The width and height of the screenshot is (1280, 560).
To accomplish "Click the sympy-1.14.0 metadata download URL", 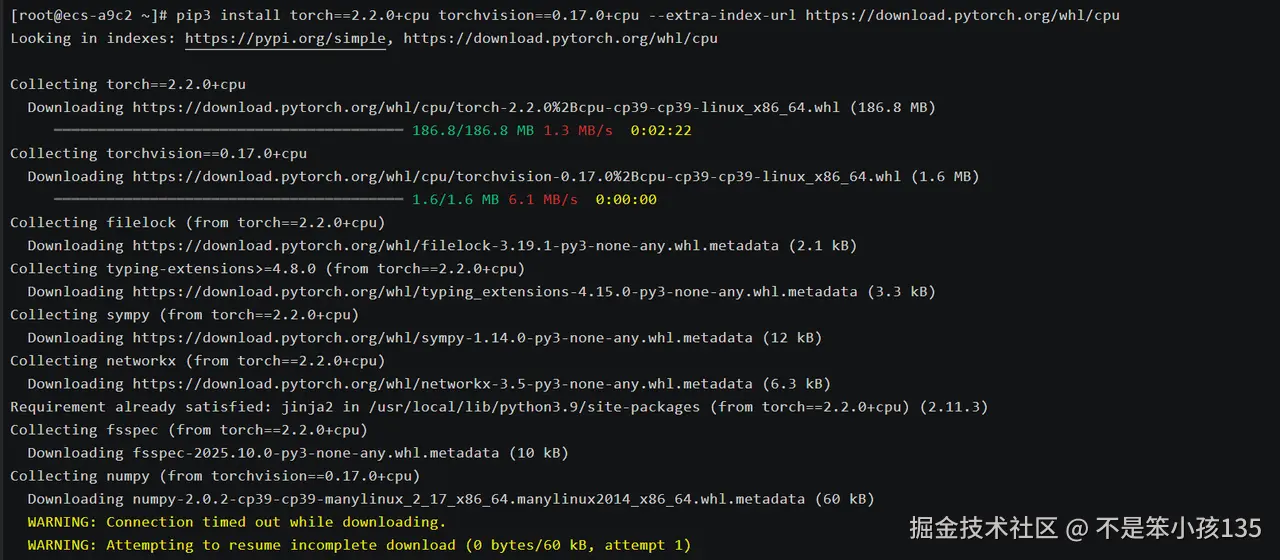I will click(443, 337).
